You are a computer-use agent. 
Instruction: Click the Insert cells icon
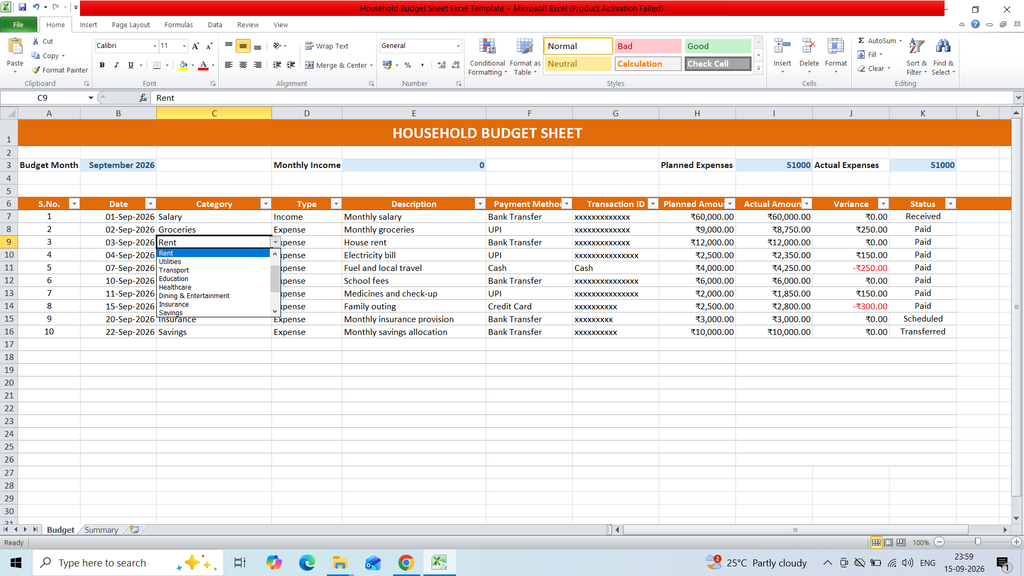[782, 47]
